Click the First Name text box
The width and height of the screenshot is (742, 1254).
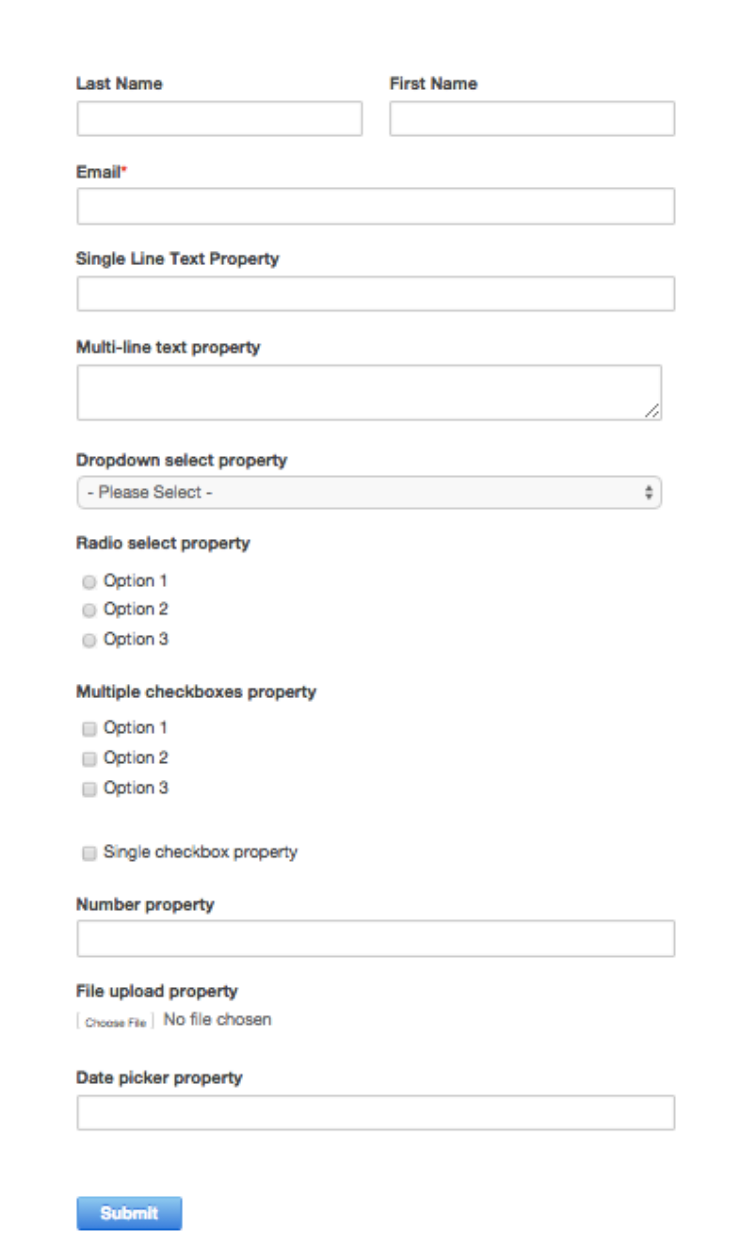point(532,119)
